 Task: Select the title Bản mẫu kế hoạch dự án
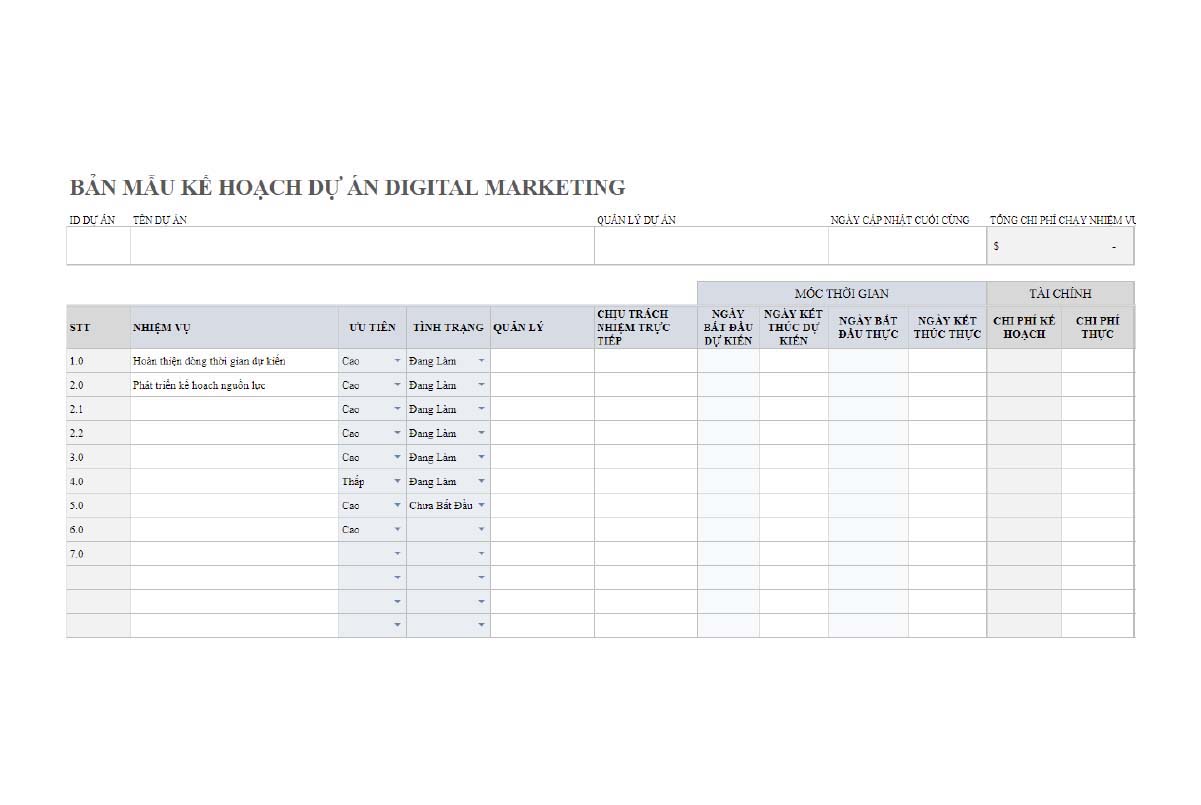coord(347,187)
